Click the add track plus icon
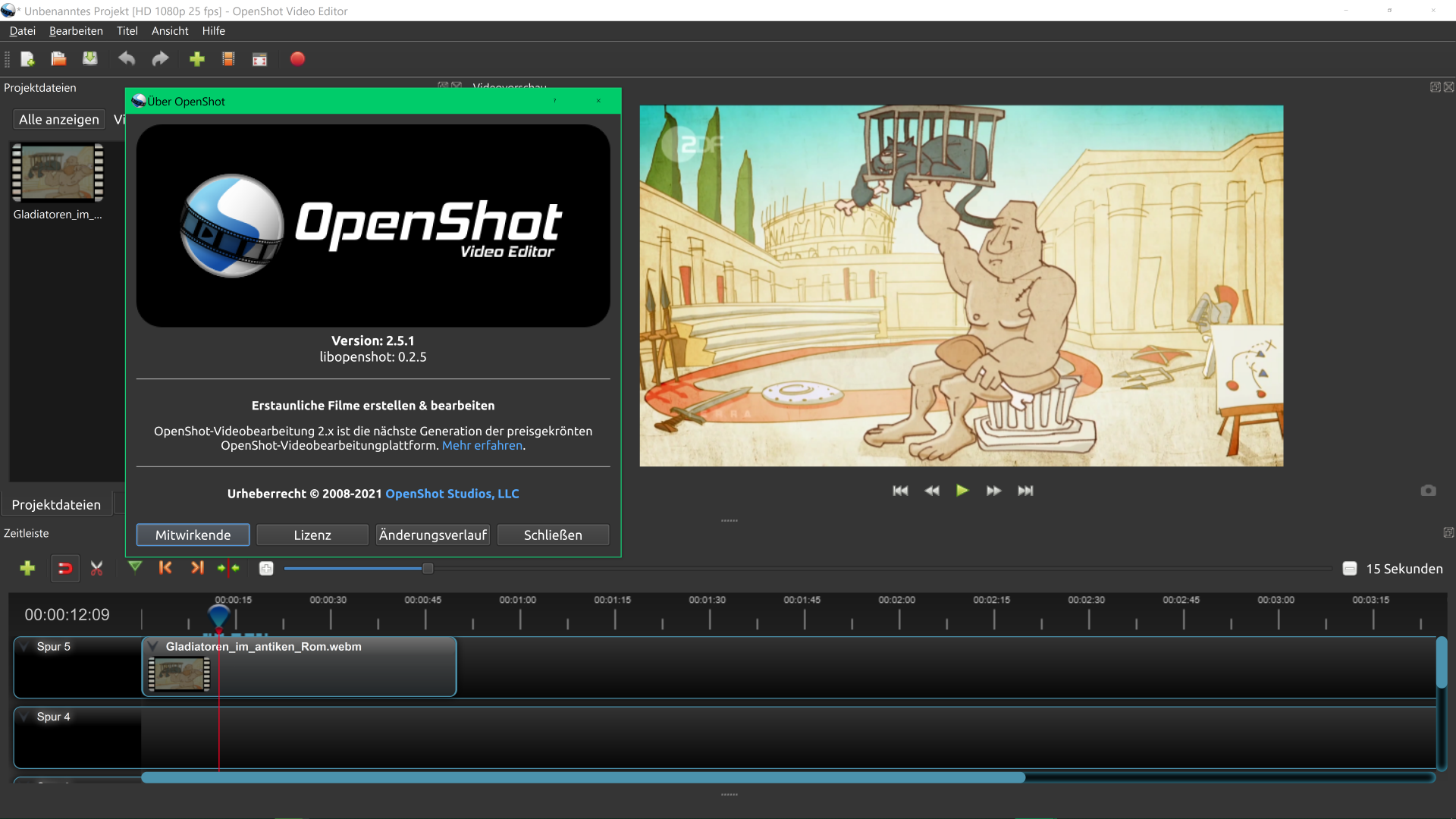This screenshot has width=1456, height=819. point(27,568)
